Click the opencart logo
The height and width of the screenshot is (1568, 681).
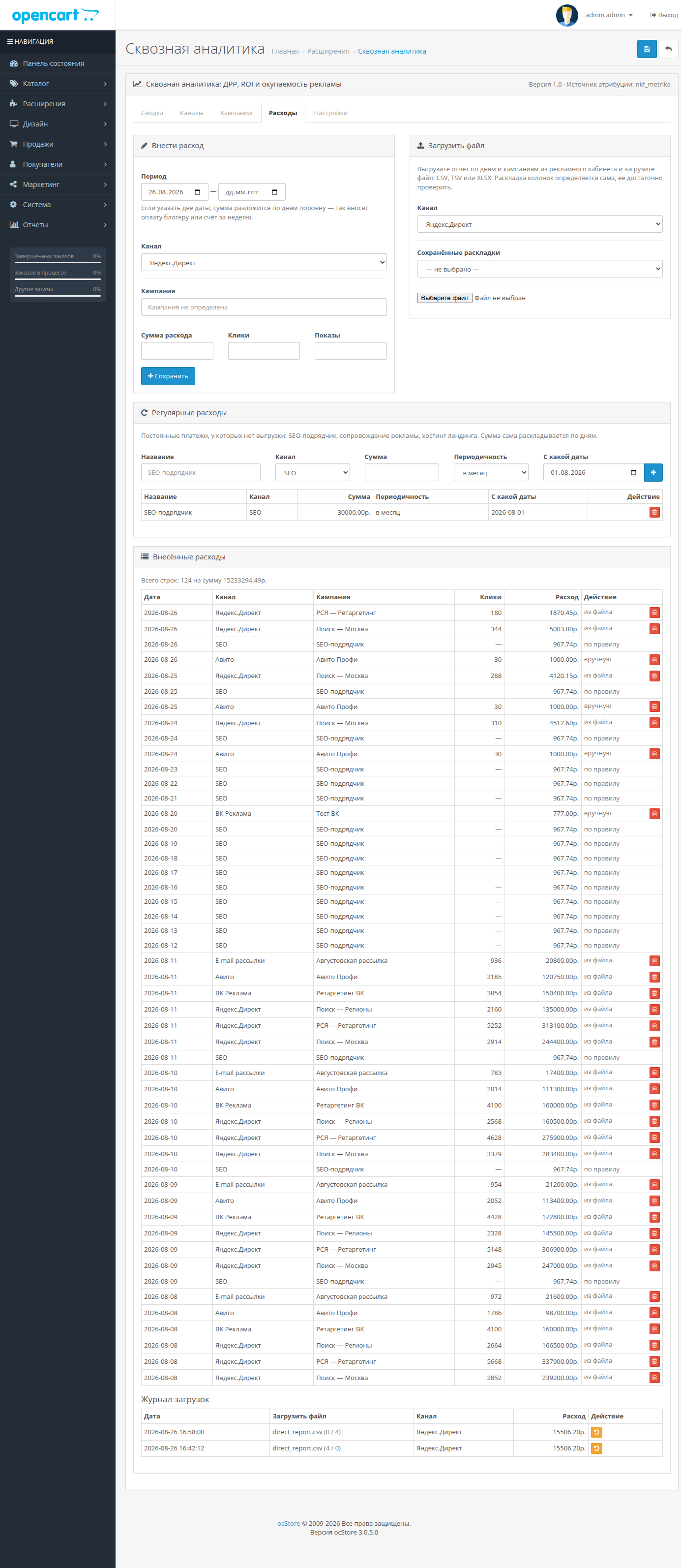click(56, 15)
